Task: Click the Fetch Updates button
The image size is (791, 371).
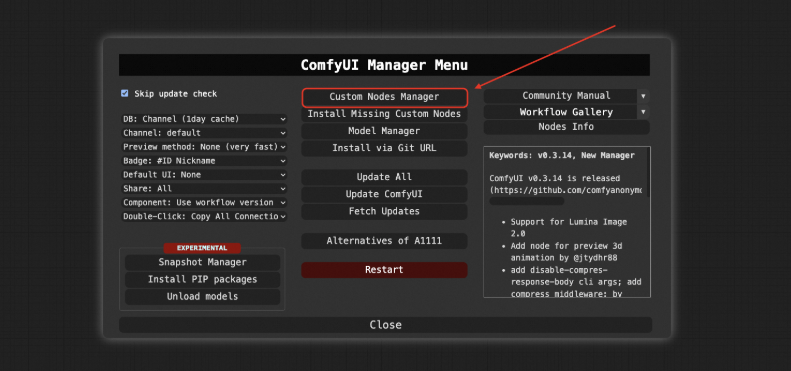Action: pos(384,211)
